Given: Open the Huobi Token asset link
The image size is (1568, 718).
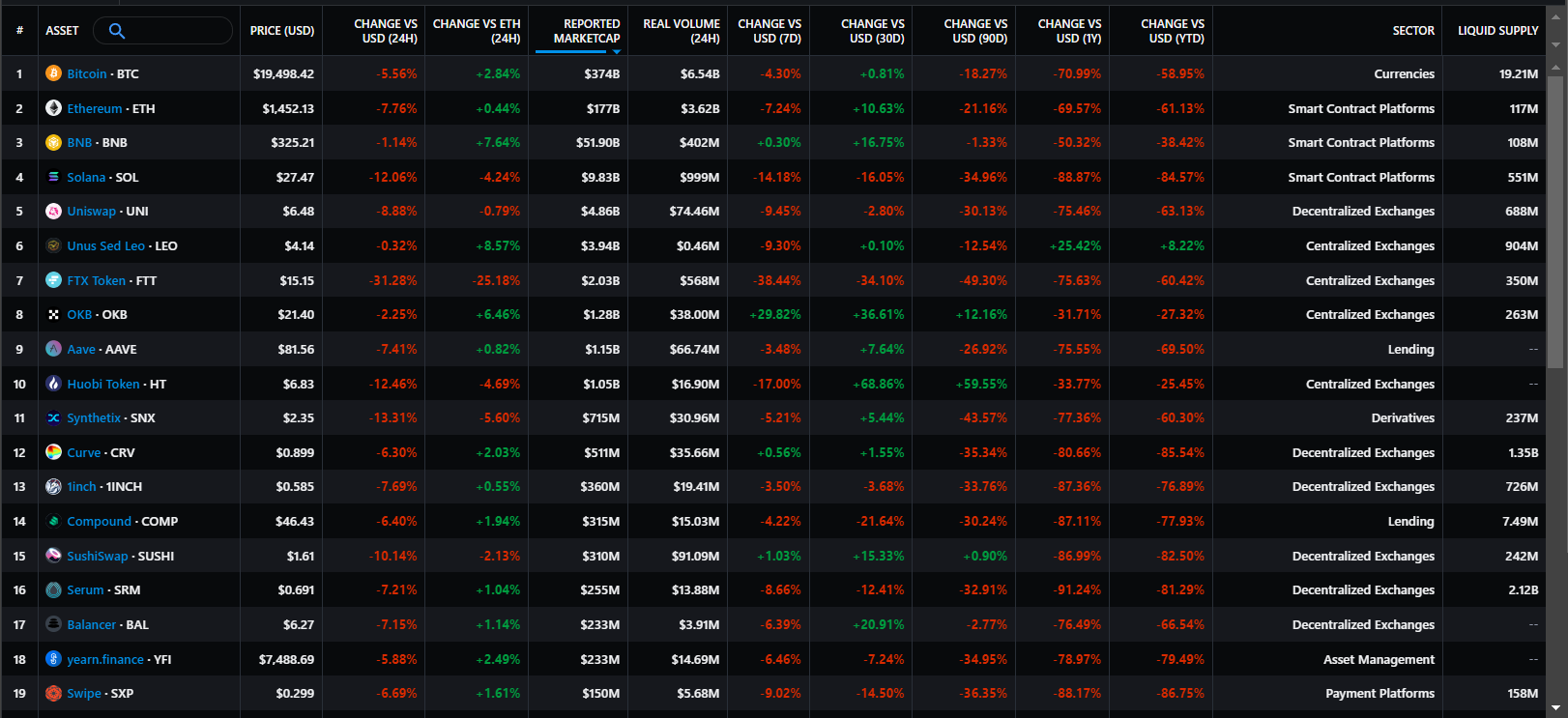Looking at the screenshot, I should pyautogui.click(x=103, y=384).
